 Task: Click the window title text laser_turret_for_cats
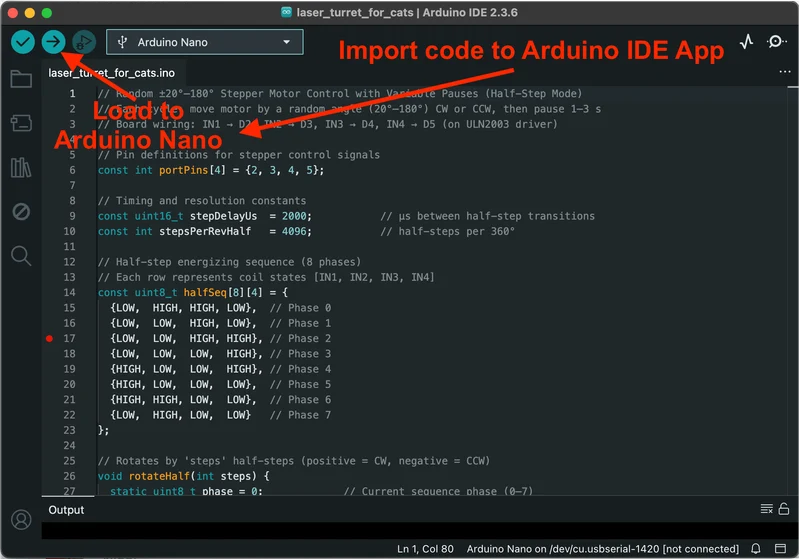pyautogui.click(x=355, y=12)
